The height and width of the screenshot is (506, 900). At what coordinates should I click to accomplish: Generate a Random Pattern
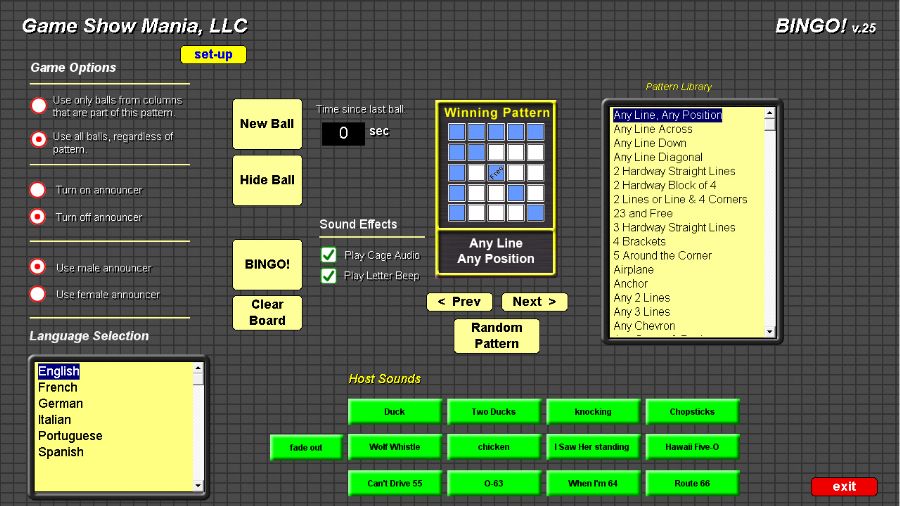[x=496, y=335]
